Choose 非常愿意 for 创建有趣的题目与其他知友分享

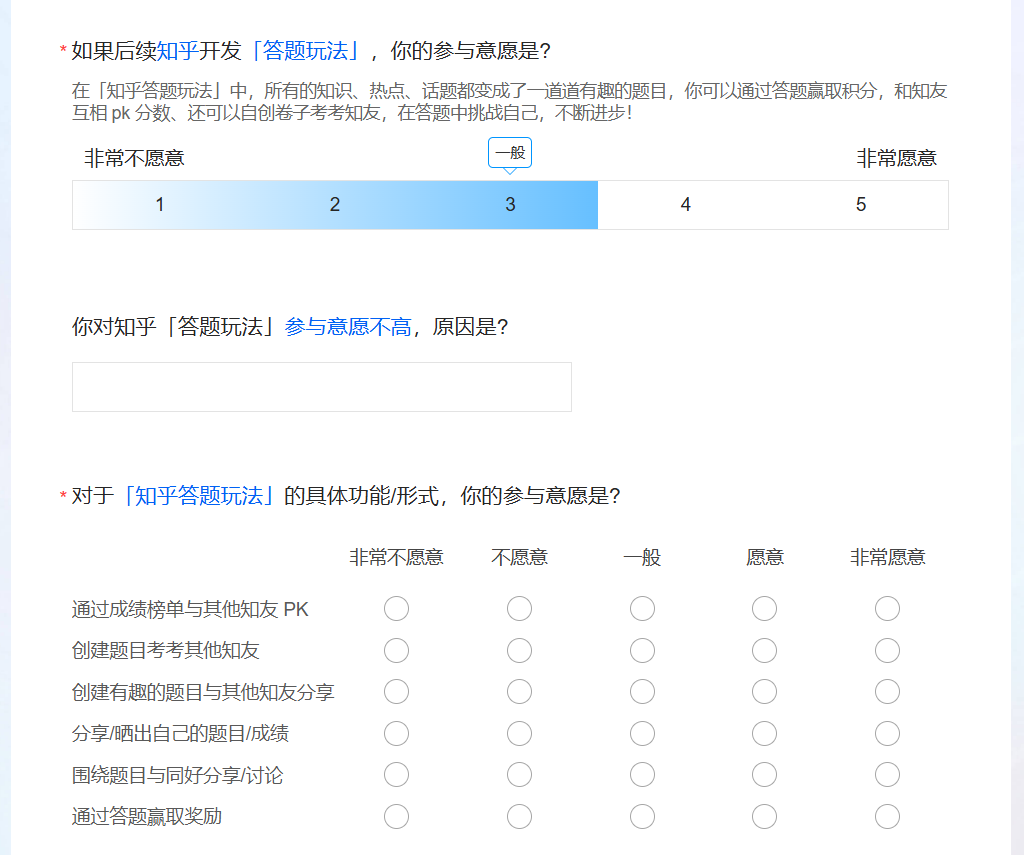888,692
